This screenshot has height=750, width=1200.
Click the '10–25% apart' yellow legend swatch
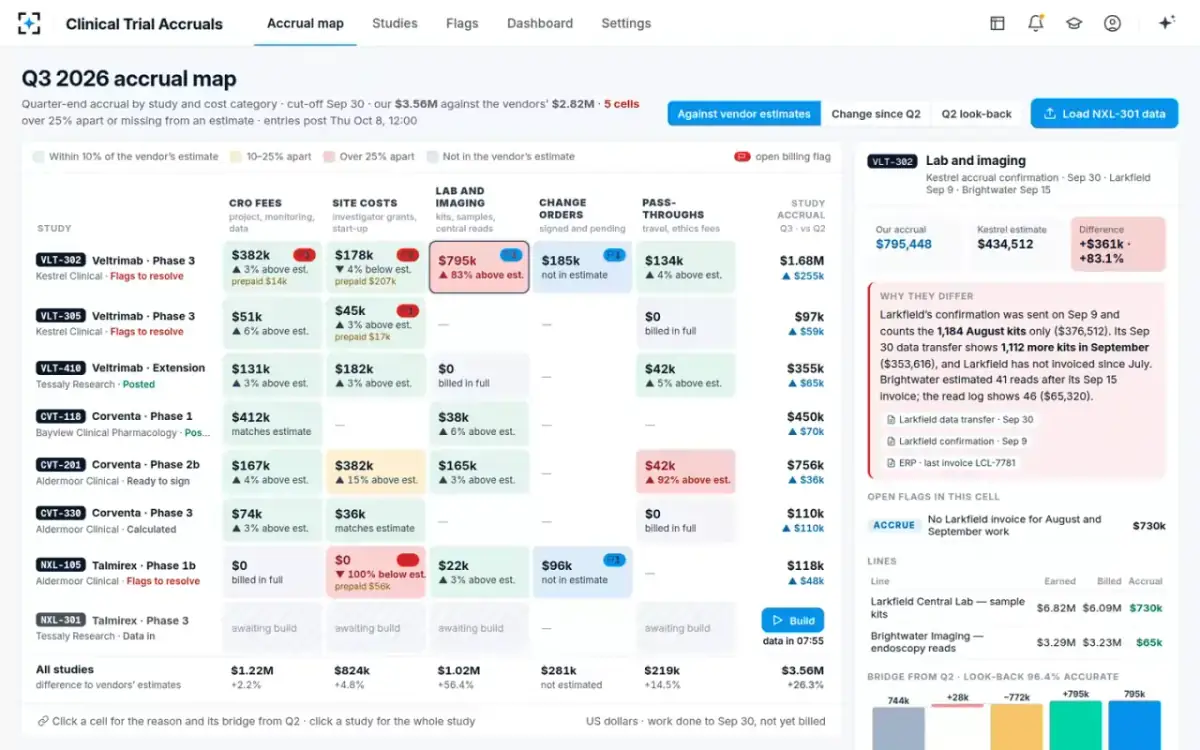pyautogui.click(x=236, y=157)
